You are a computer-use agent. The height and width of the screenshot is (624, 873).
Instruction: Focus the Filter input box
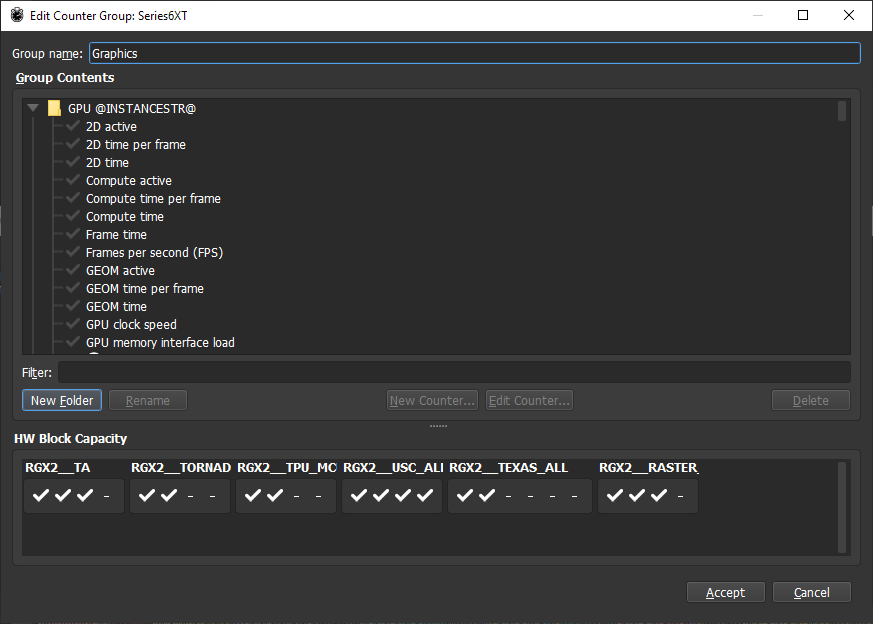pos(453,372)
